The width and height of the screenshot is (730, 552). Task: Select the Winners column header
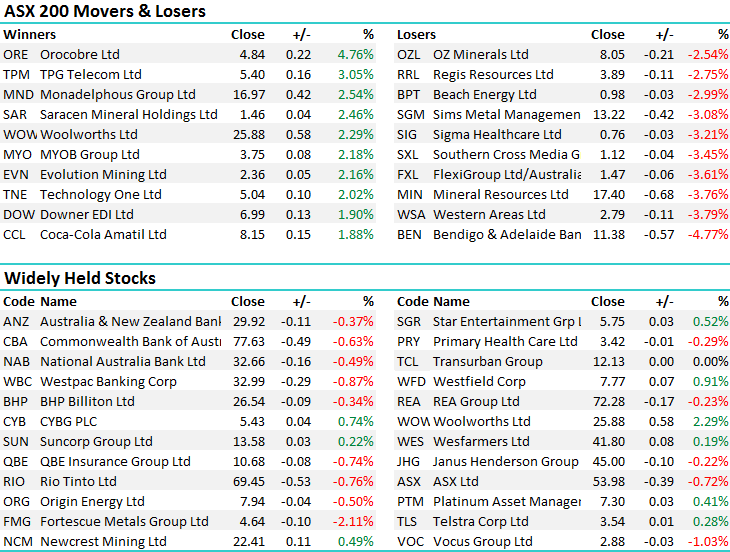point(30,34)
